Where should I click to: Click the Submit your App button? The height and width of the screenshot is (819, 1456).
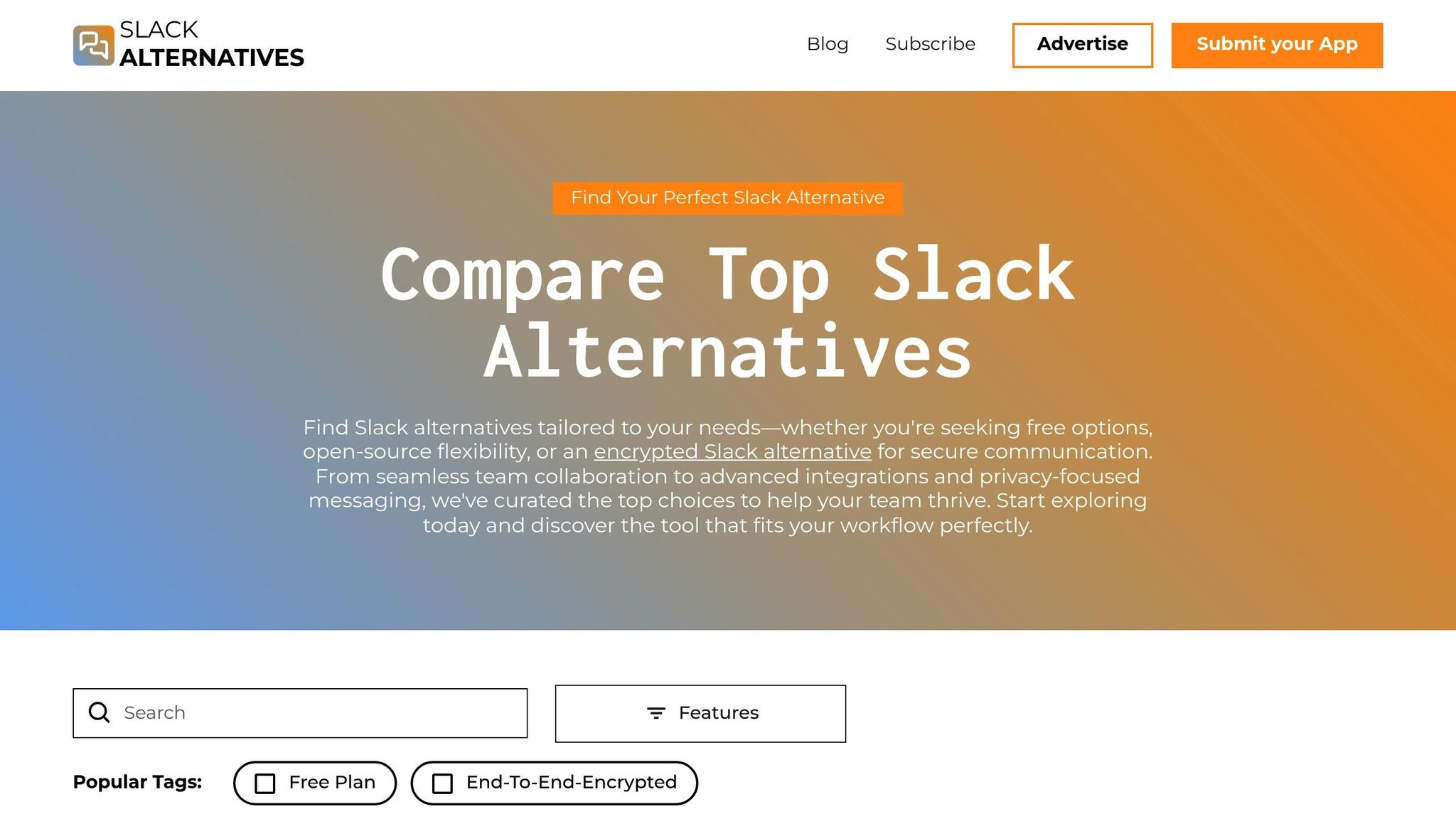coord(1276,44)
